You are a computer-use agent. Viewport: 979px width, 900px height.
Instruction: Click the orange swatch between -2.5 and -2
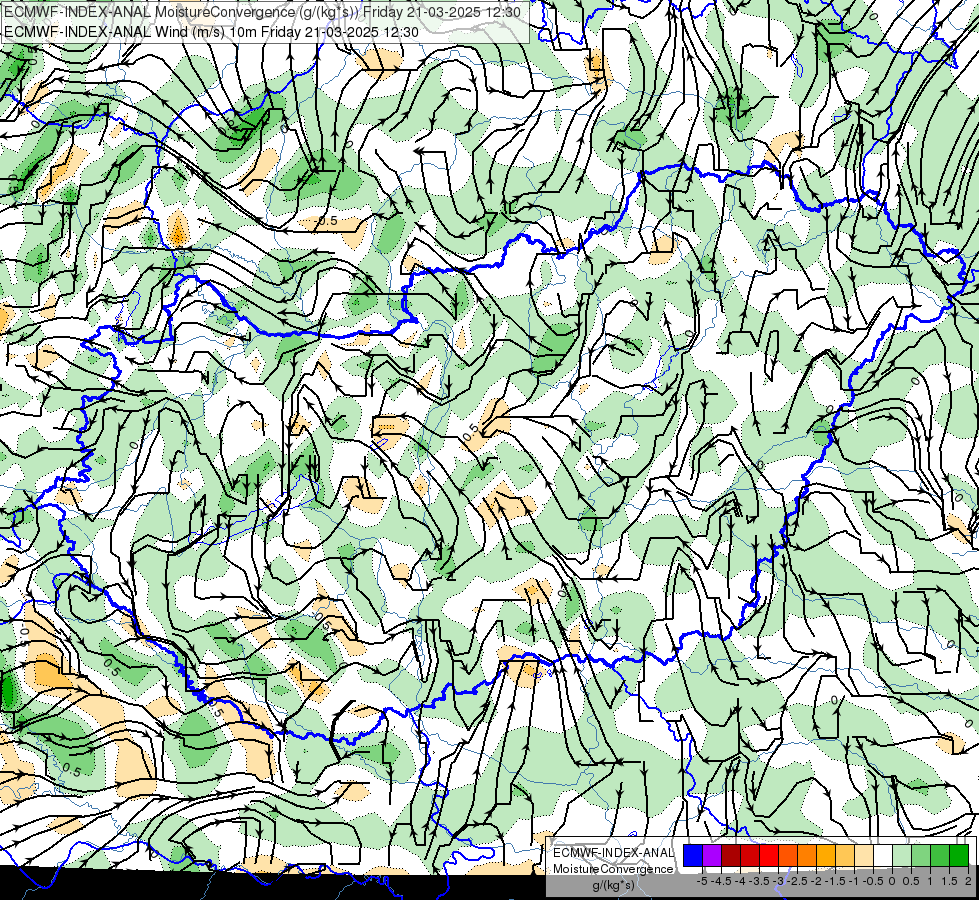[x=807, y=855]
